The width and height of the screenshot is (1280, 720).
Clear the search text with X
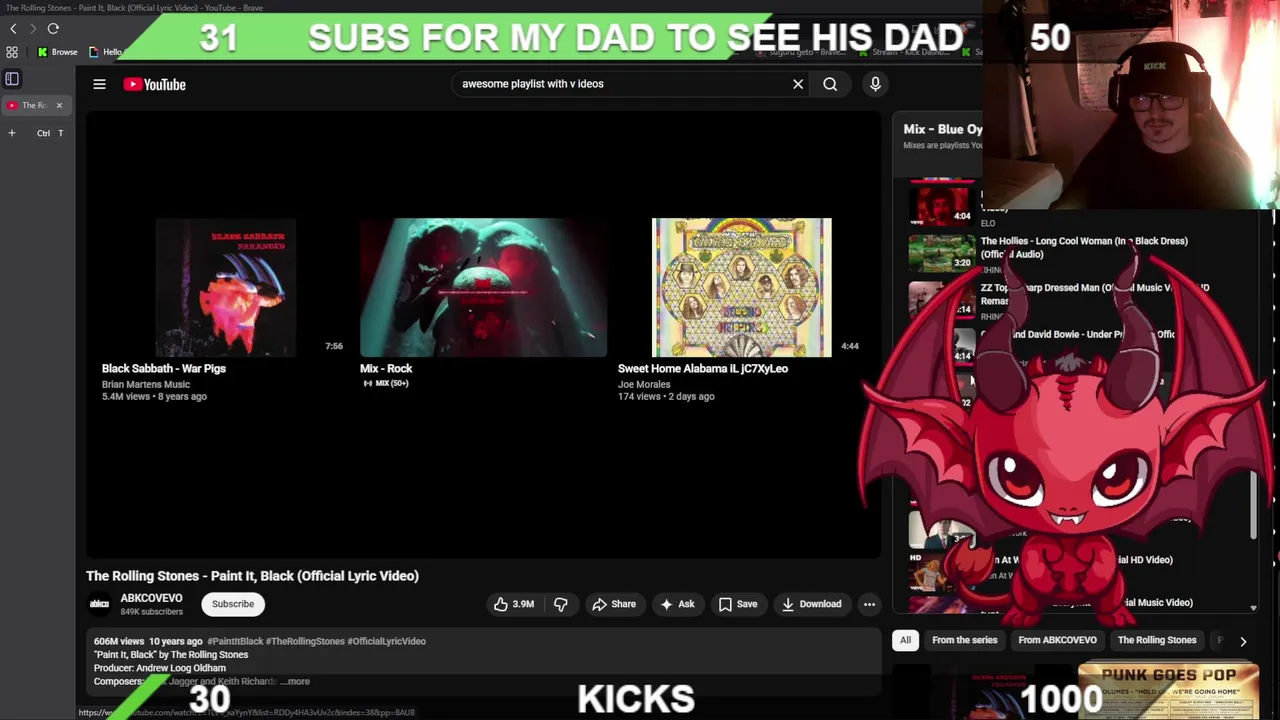(798, 84)
